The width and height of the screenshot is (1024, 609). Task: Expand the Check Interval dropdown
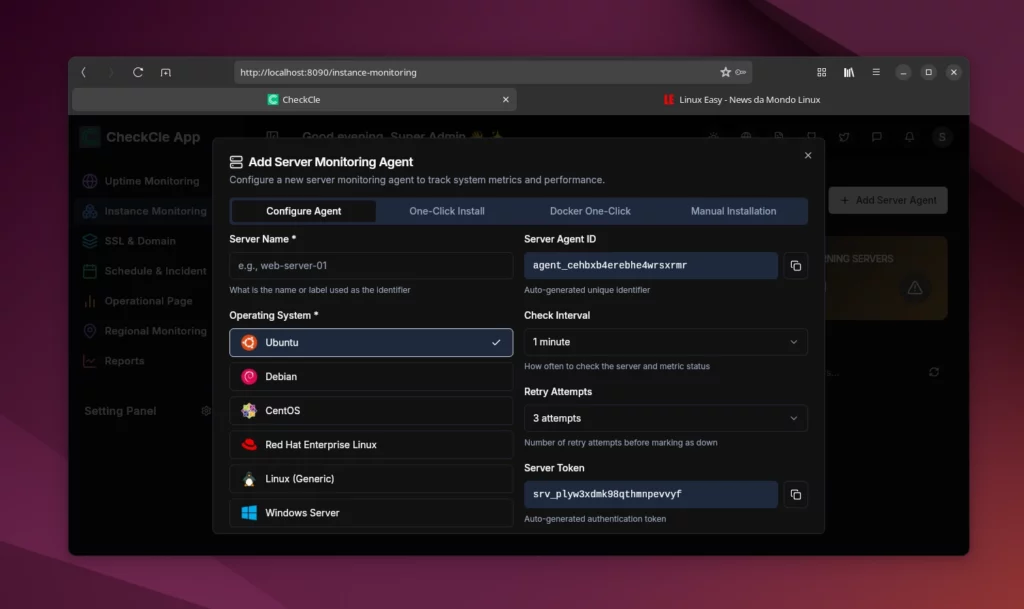(x=665, y=342)
